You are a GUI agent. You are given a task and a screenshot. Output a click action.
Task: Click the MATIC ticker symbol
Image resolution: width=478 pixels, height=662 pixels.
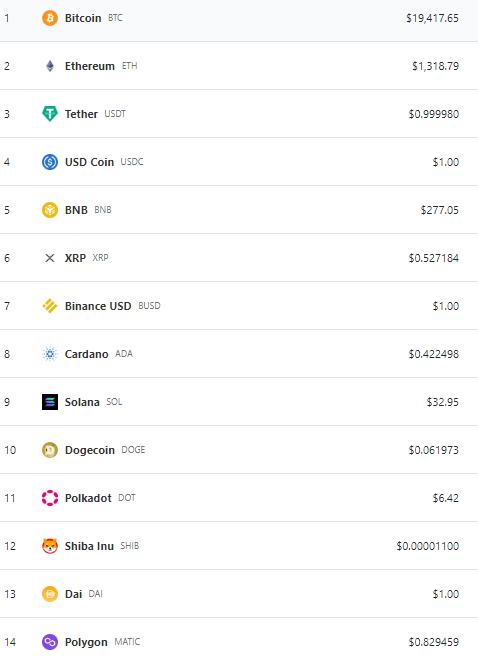point(127,642)
